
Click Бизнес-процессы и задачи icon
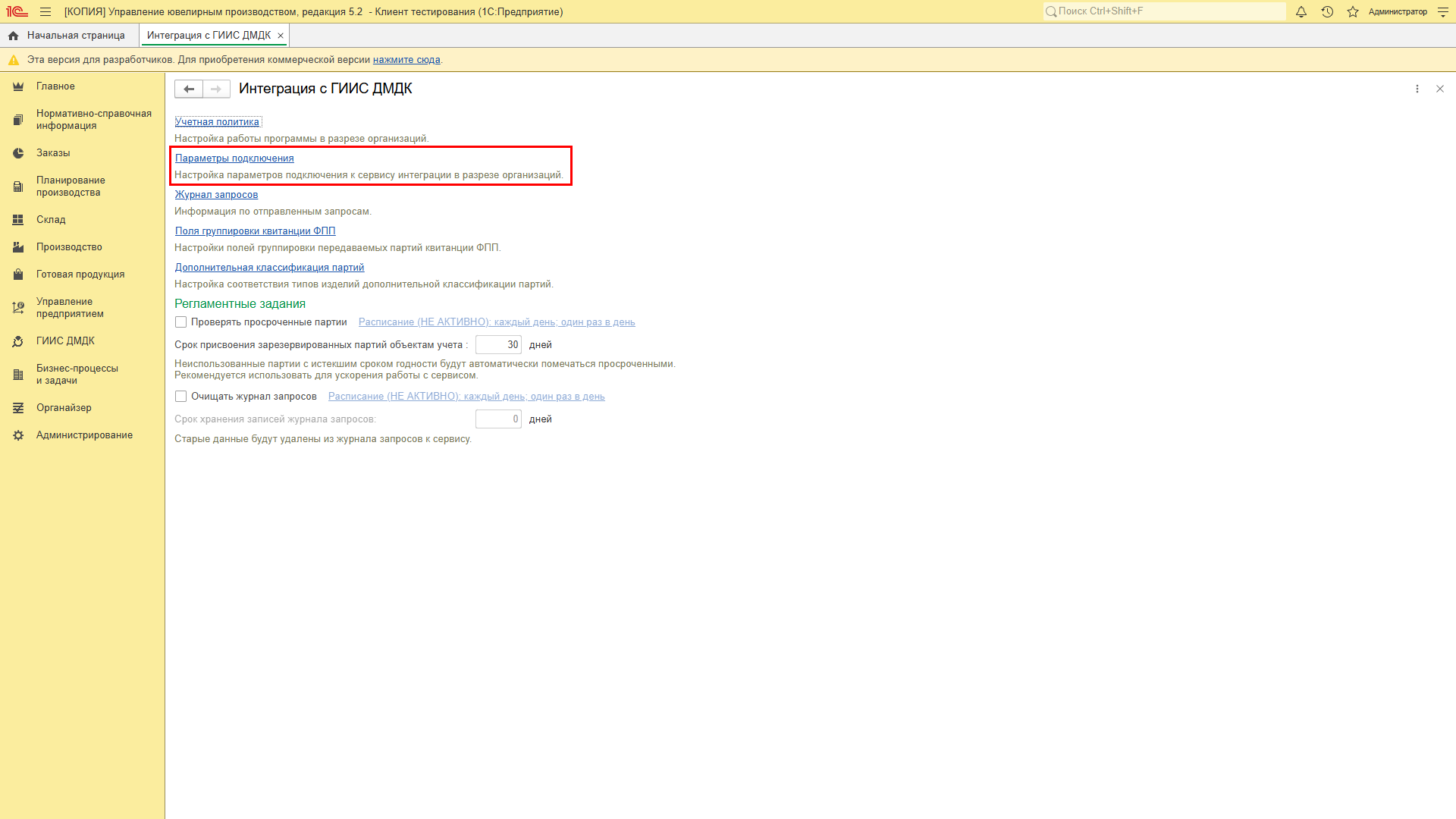tap(18, 375)
